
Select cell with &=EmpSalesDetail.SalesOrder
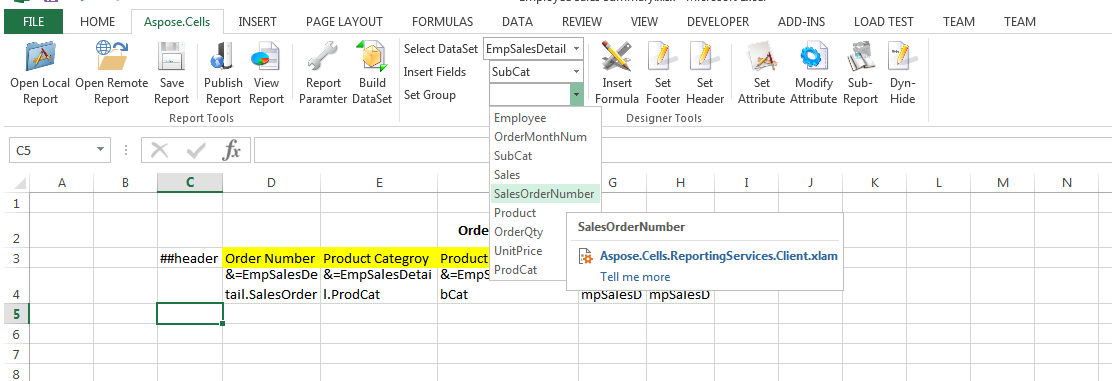point(271,285)
